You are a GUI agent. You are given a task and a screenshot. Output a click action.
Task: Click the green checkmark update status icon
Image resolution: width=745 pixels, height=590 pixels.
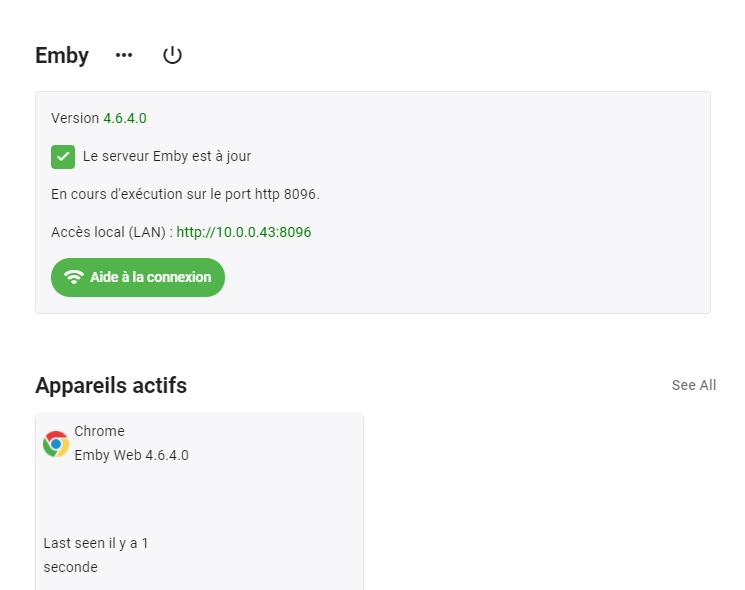click(x=63, y=157)
